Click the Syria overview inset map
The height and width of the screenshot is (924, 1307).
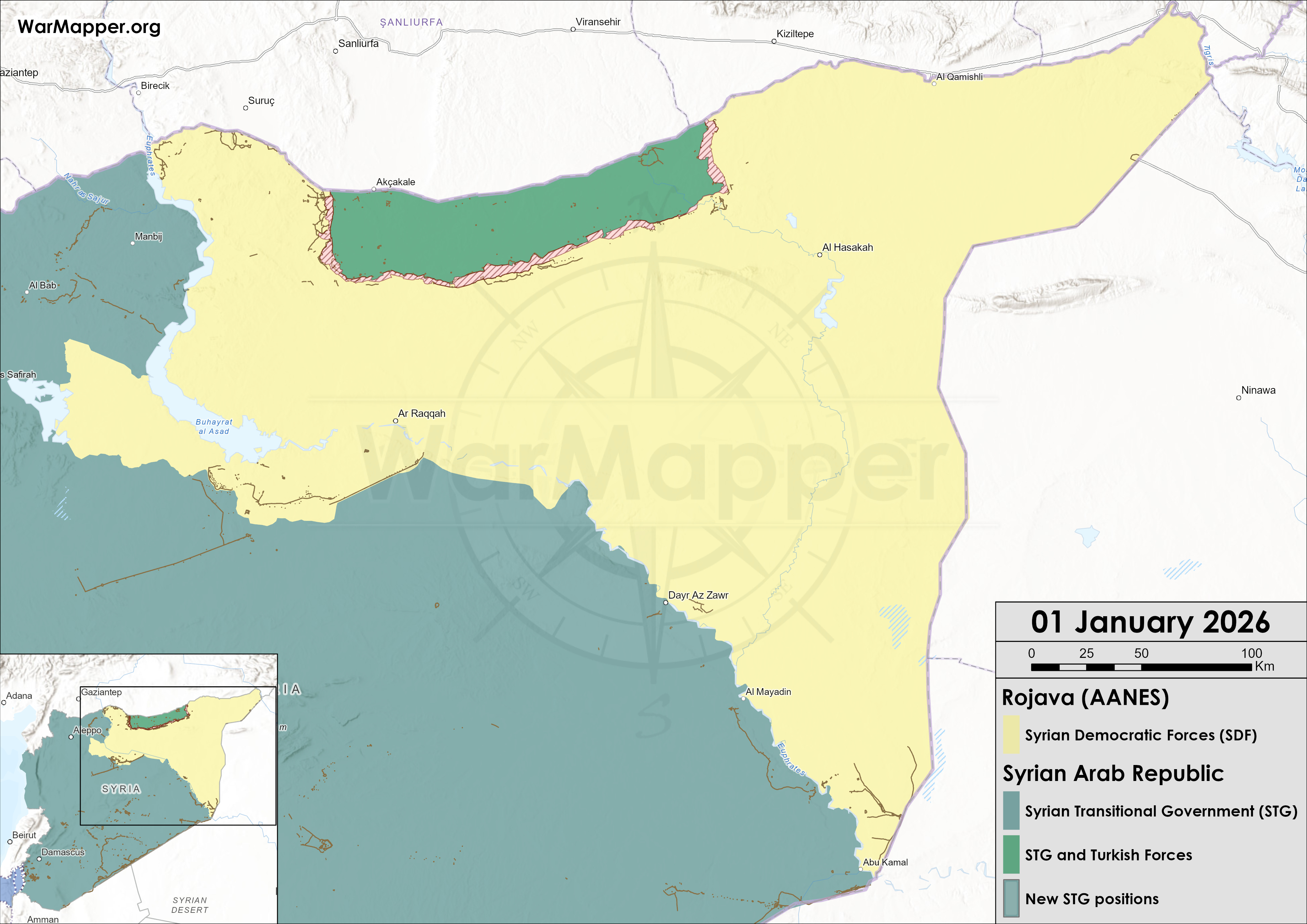pyautogui.click(x=138, y=788)
